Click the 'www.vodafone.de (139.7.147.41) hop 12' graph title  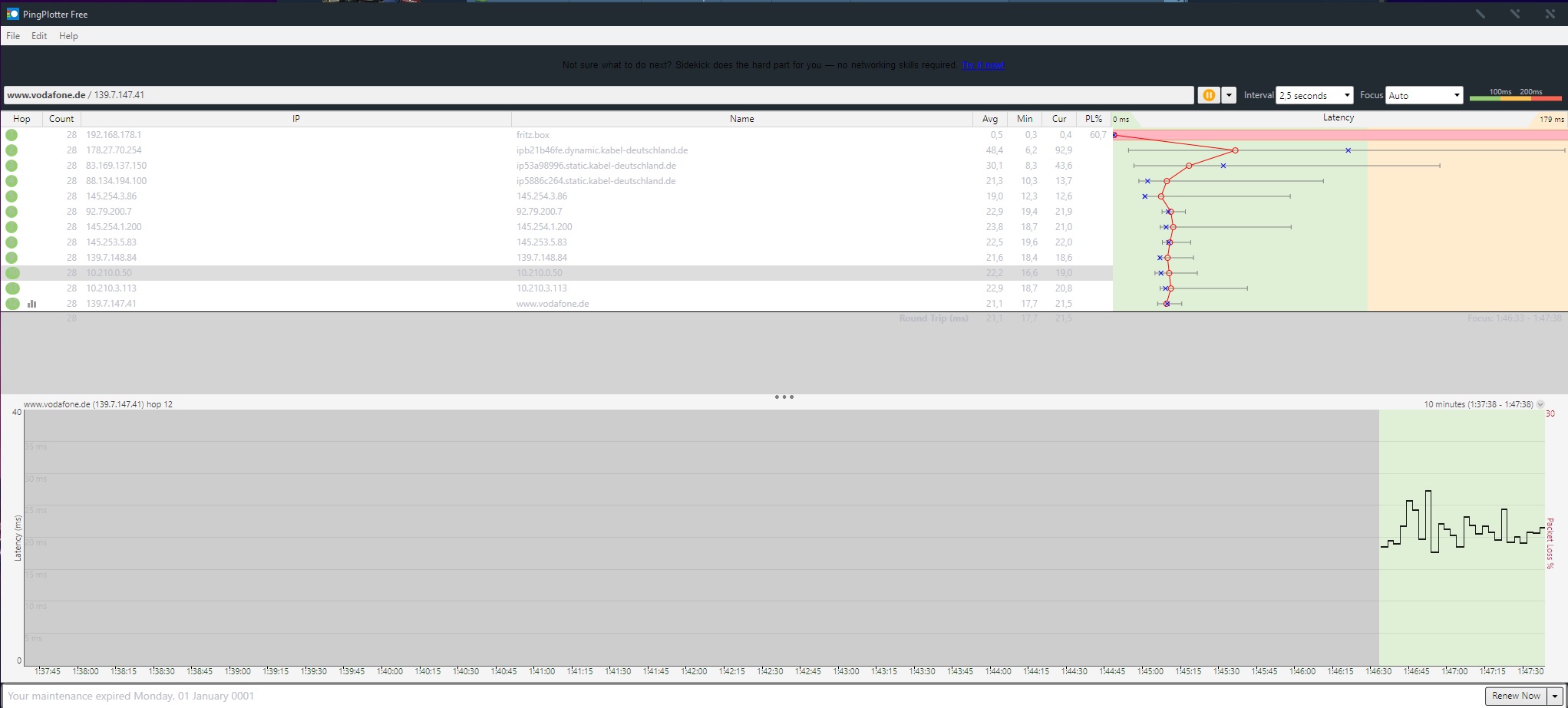(98, 404)
